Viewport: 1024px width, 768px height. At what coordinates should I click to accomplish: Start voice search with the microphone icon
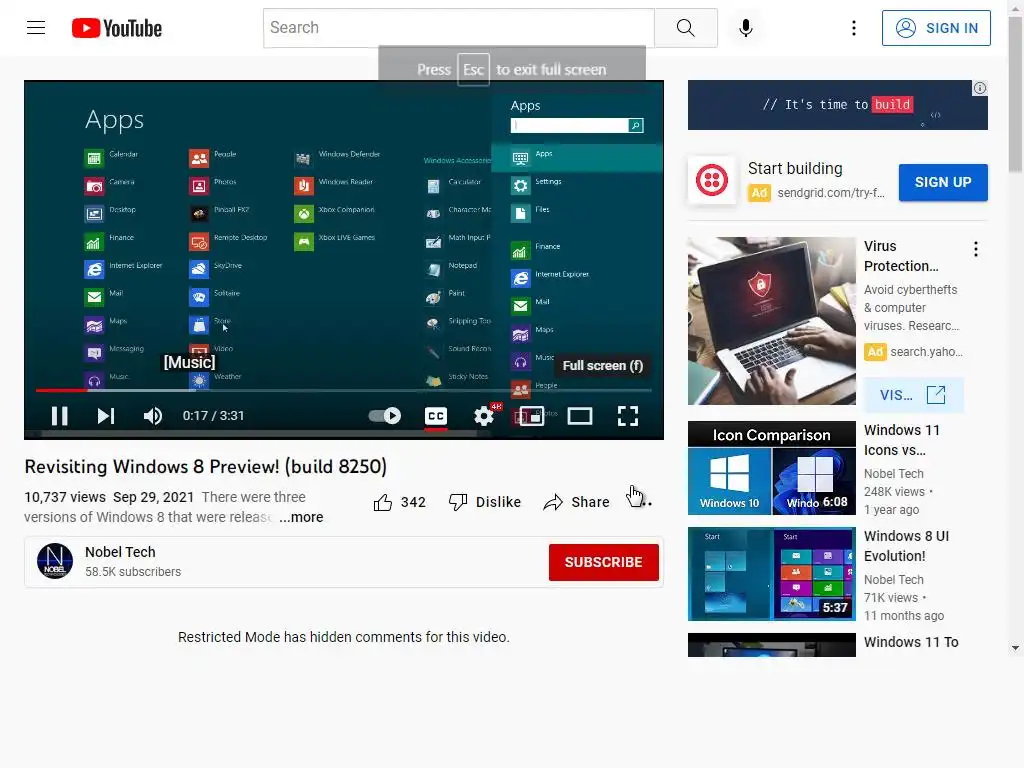tap(746, 28)
